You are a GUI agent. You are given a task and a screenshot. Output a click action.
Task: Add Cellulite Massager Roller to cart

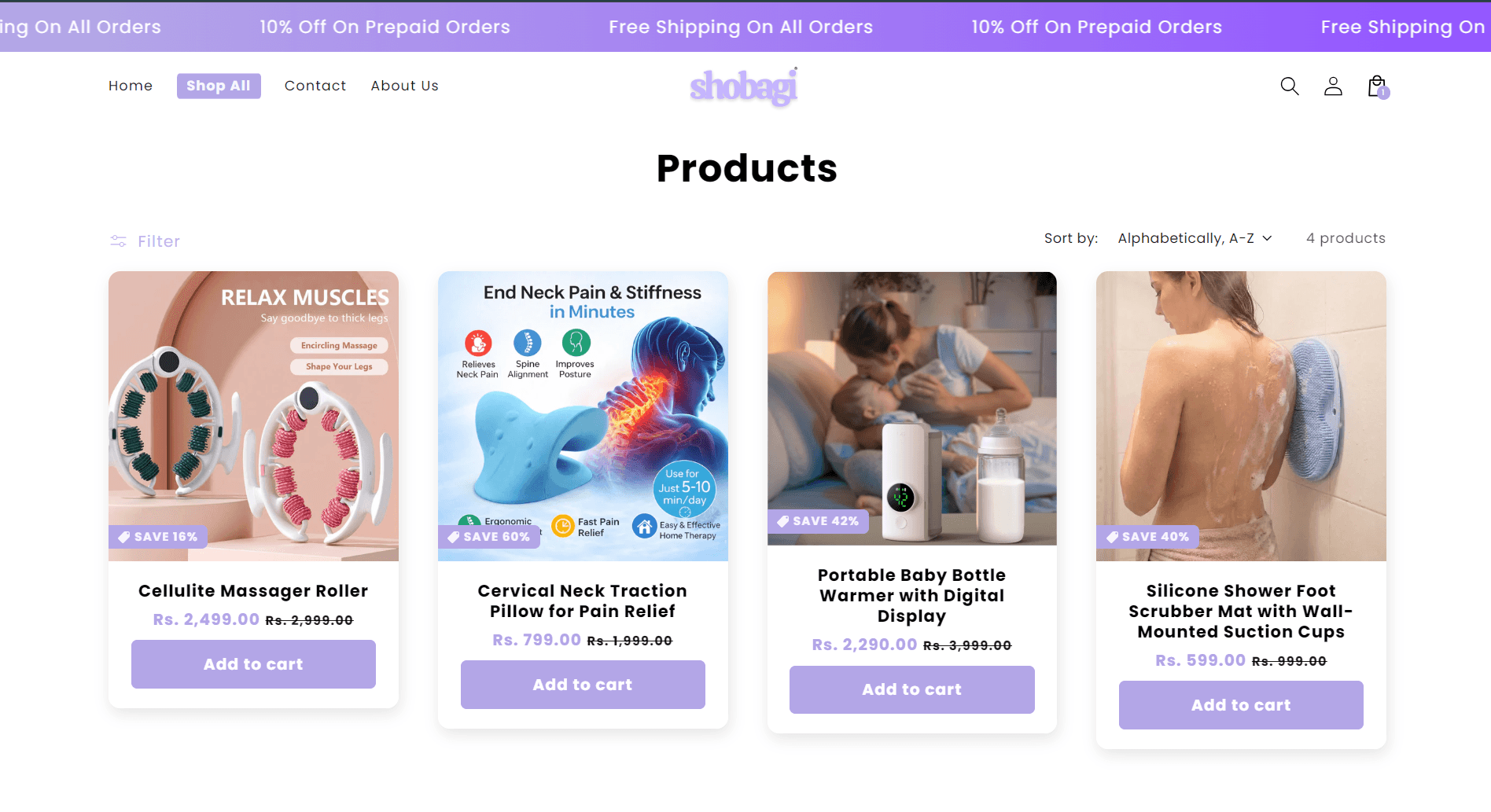(253, 664)
